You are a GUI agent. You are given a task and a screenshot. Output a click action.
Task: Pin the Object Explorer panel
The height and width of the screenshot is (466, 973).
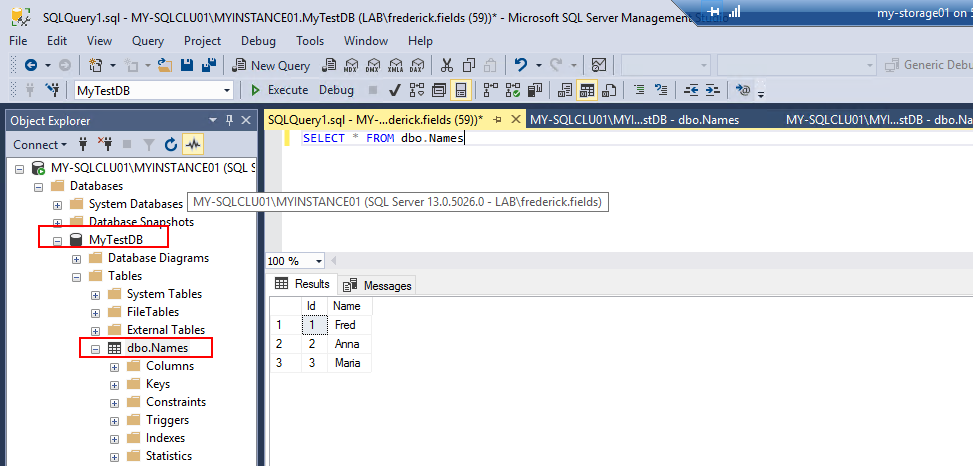point(229,120)
